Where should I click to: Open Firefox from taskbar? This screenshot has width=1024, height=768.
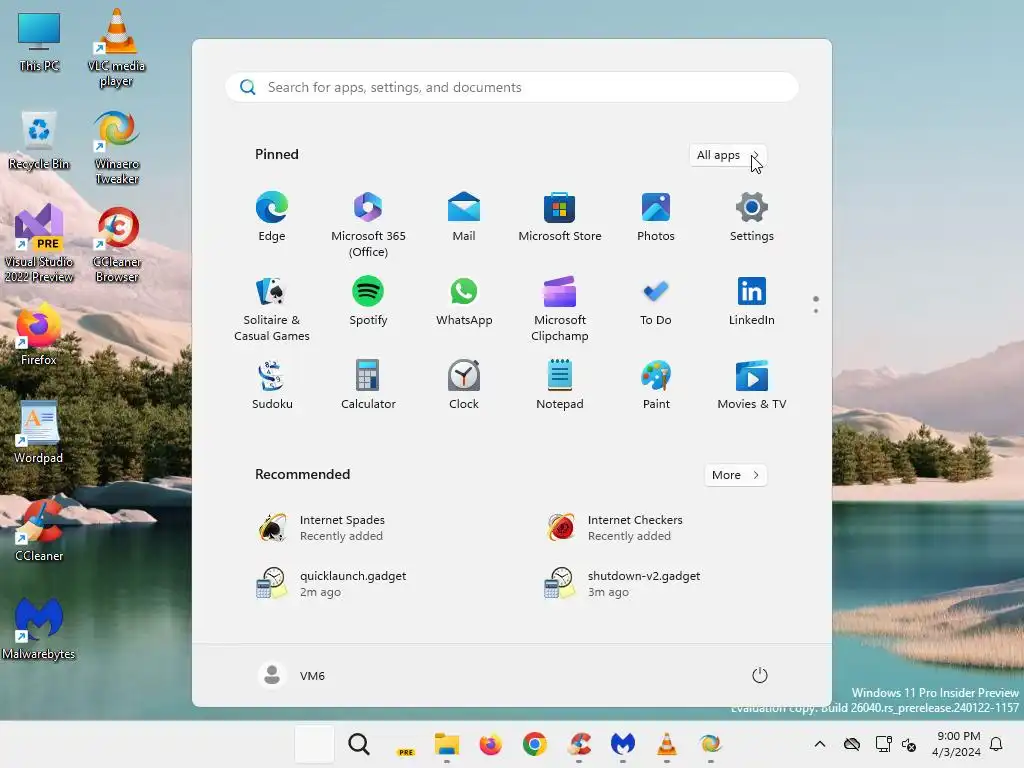tap(490, 744)
